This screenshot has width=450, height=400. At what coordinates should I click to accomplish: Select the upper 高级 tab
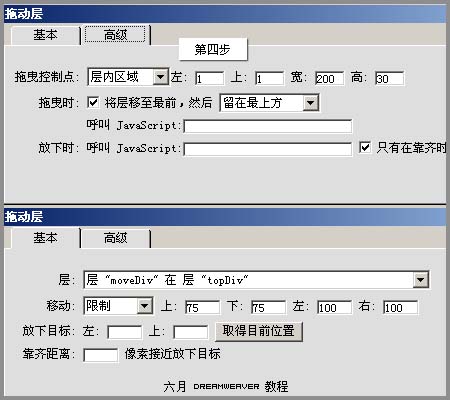115,35
